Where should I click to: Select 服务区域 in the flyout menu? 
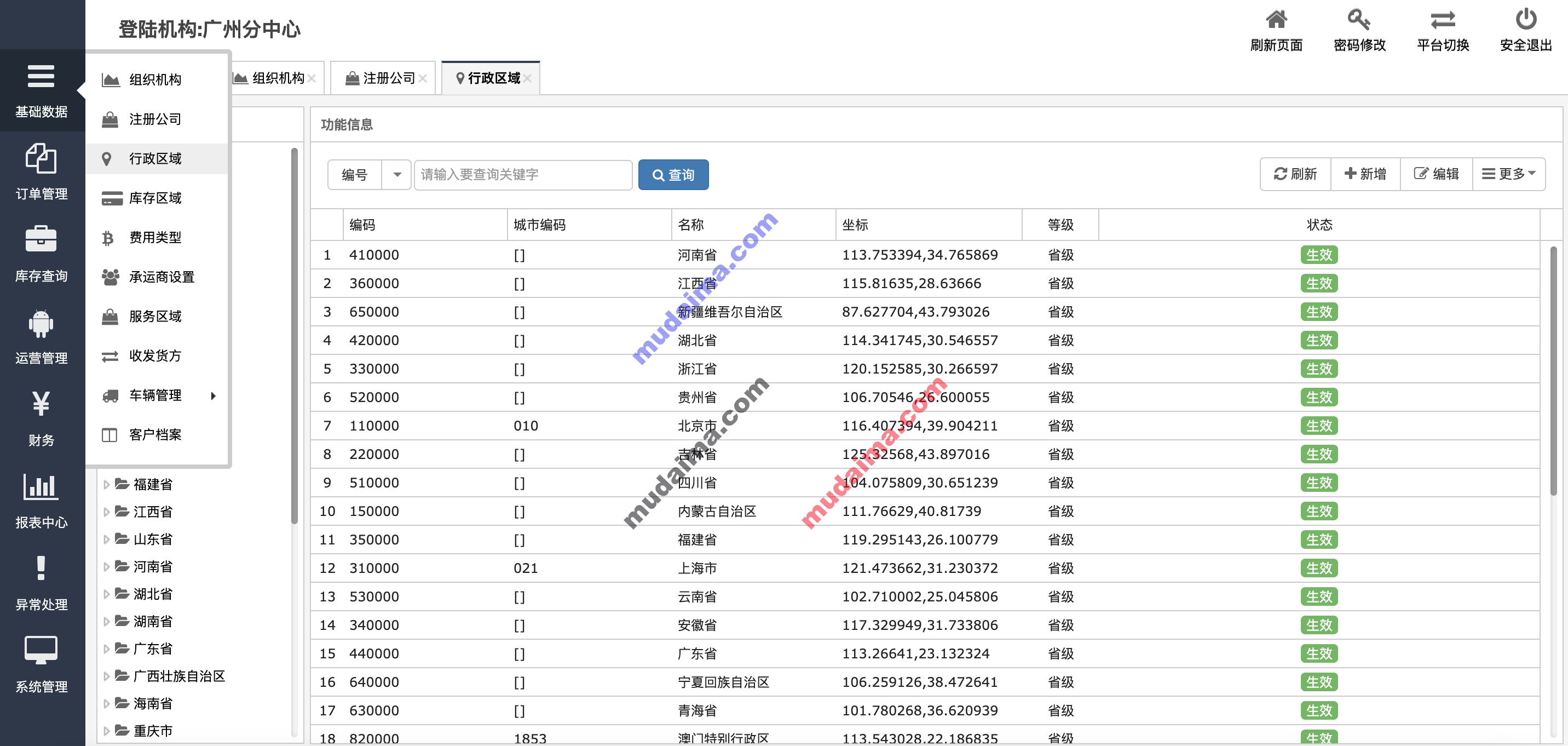(157, 317)
